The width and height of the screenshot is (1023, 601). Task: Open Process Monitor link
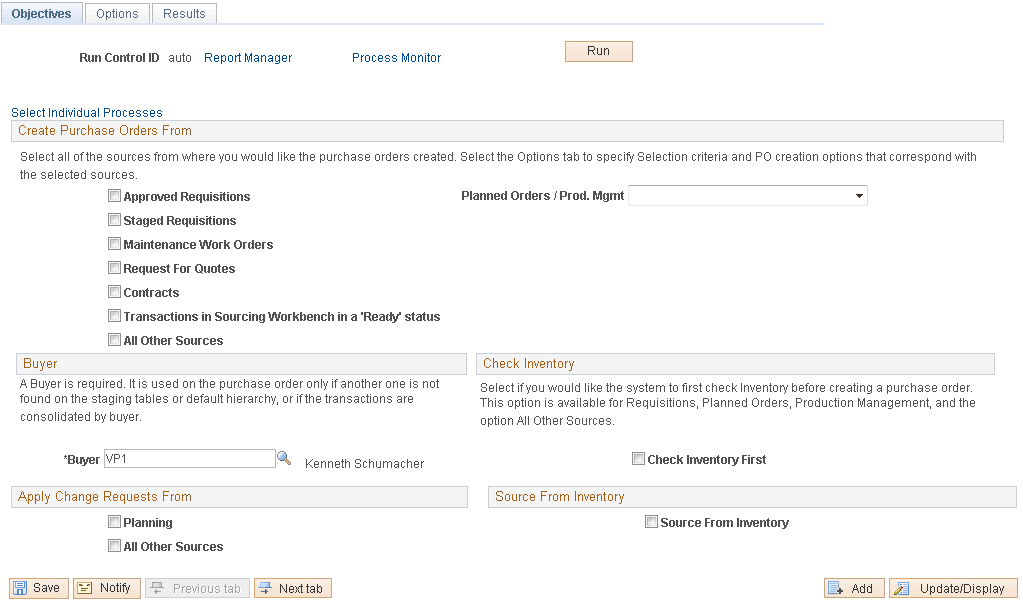(x=396, y=57)
